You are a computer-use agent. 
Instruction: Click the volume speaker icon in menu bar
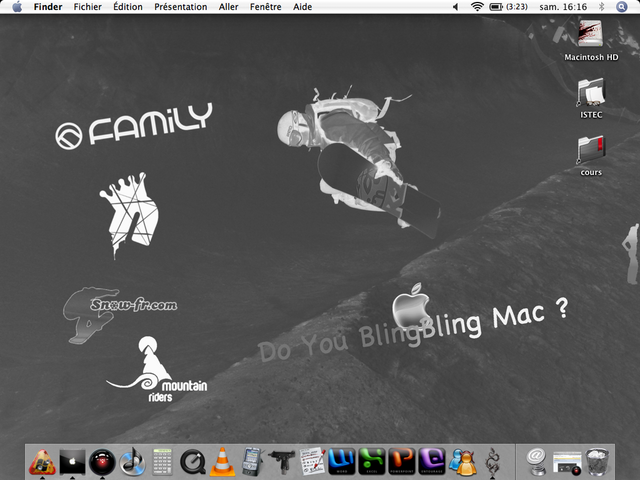[456, 7]
